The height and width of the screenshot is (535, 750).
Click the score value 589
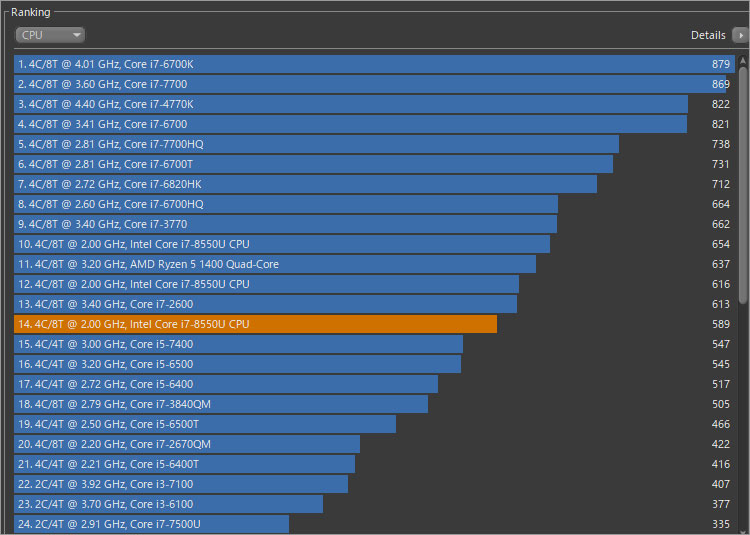(x=720, y=324)
